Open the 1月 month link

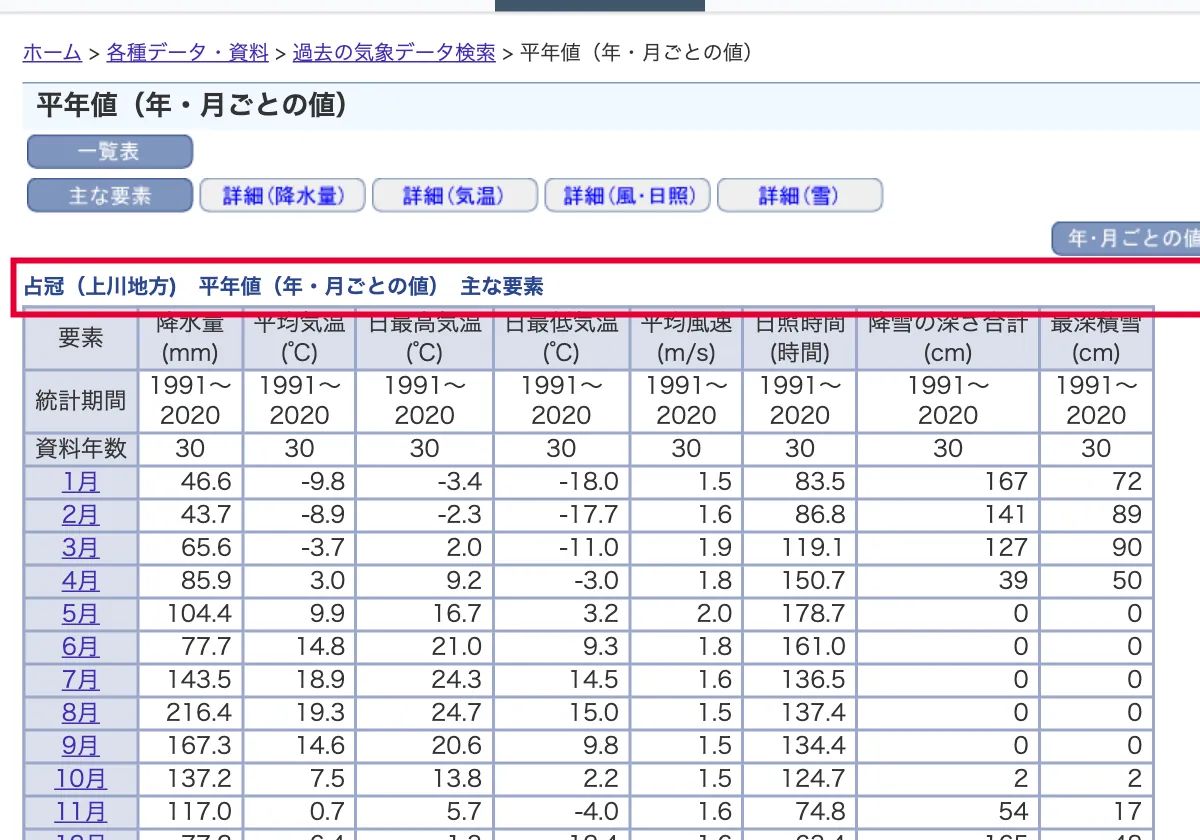point(81,482)
